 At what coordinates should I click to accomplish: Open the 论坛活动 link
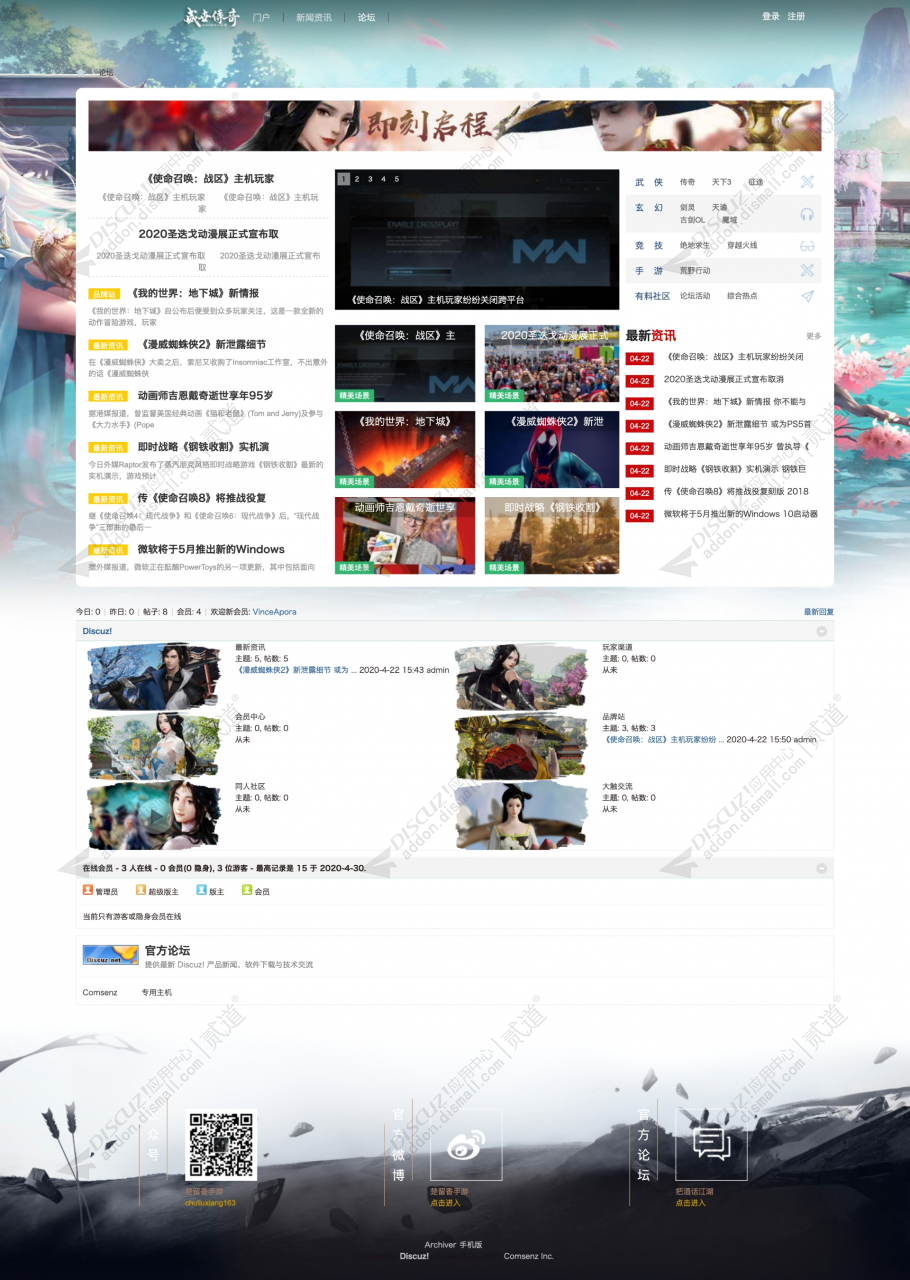point(695,296)
